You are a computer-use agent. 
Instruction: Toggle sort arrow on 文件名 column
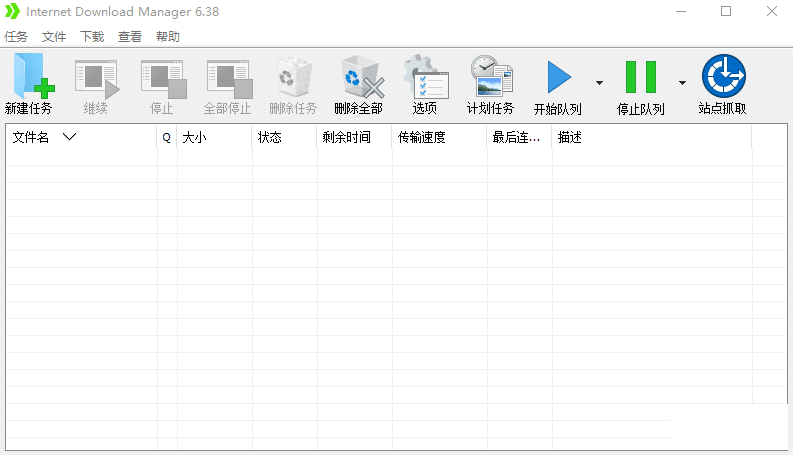[69, 138]
